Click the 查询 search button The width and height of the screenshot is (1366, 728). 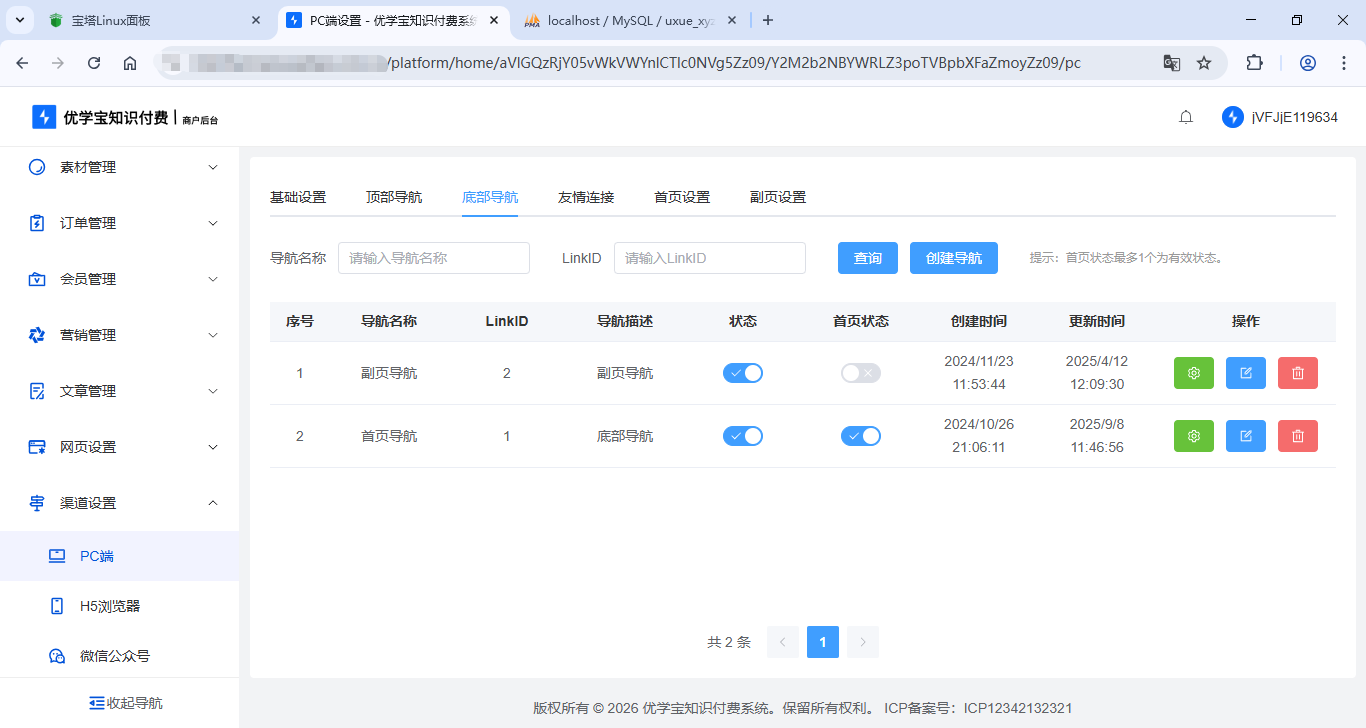867,258
